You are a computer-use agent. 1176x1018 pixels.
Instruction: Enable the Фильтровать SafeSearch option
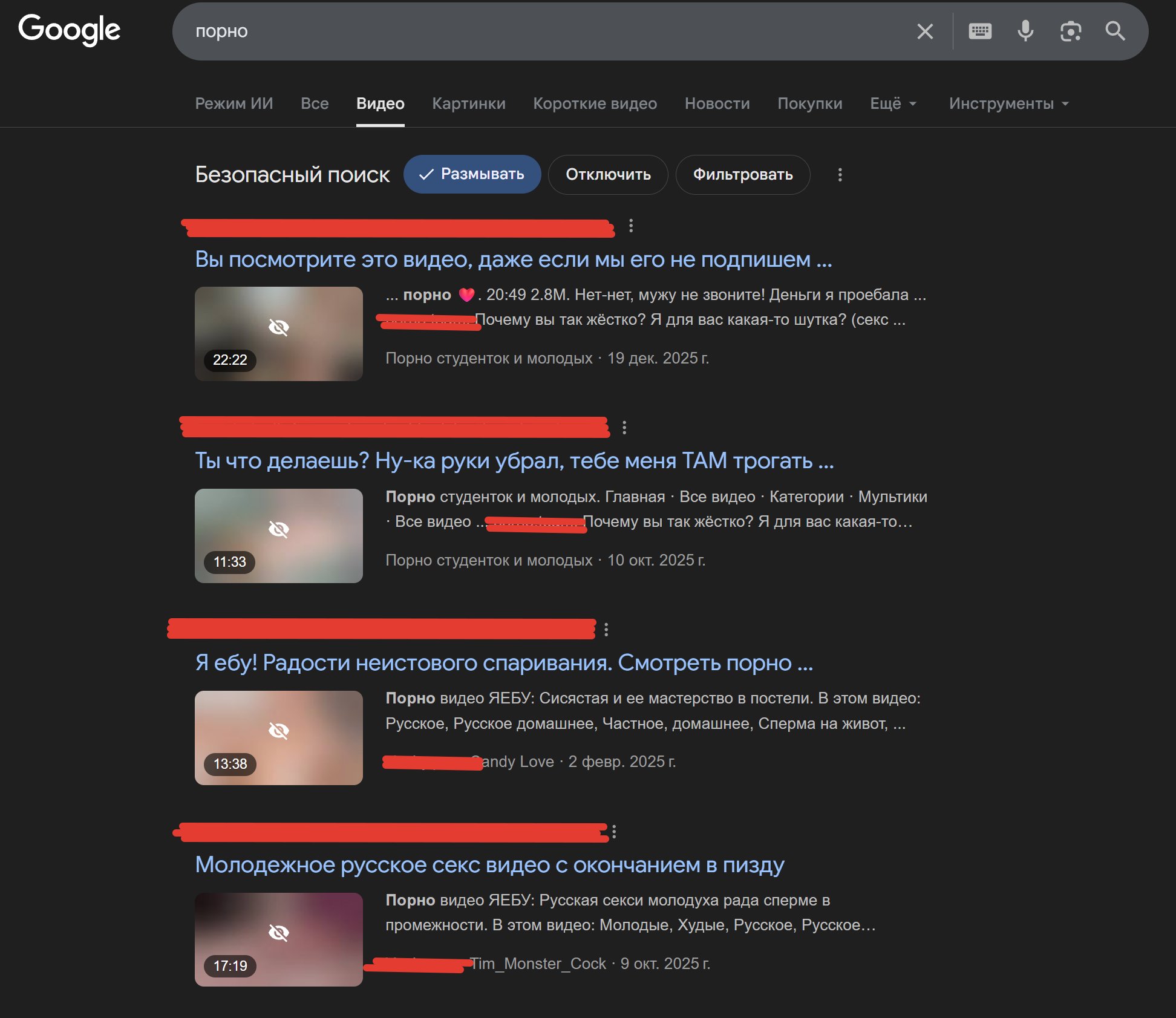tap(742, 175)
